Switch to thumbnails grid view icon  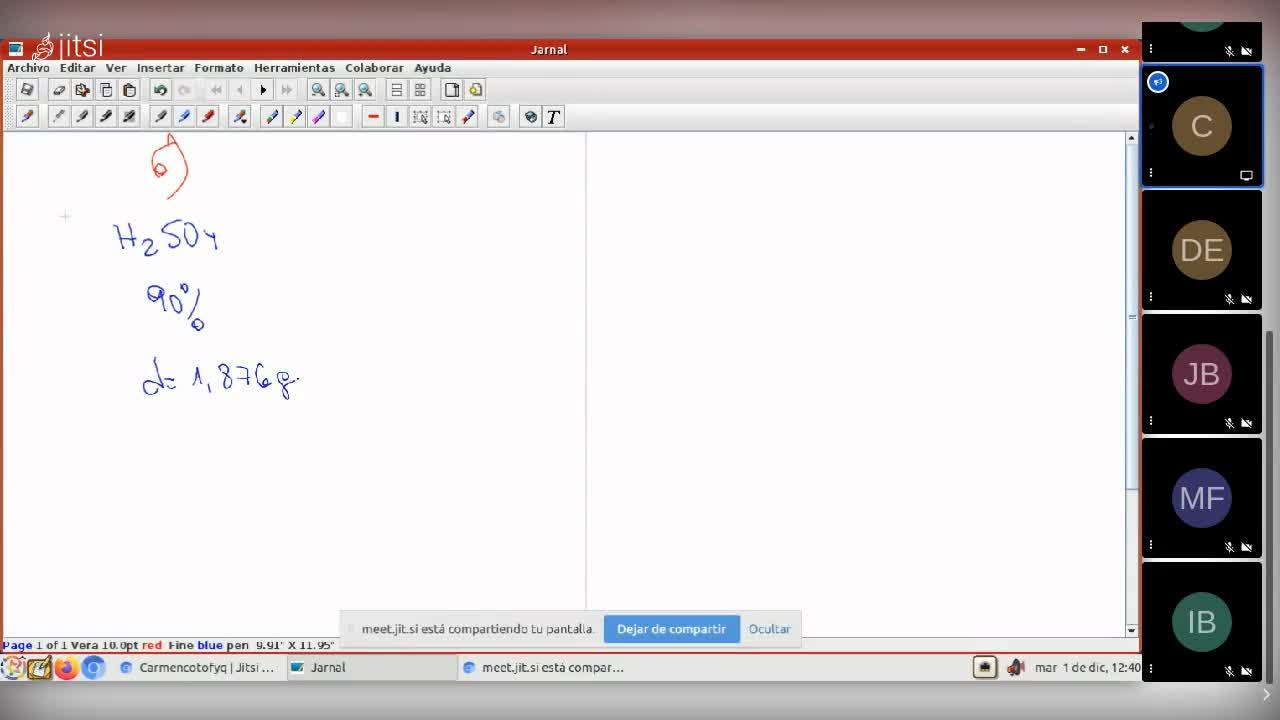coord(420,90)
